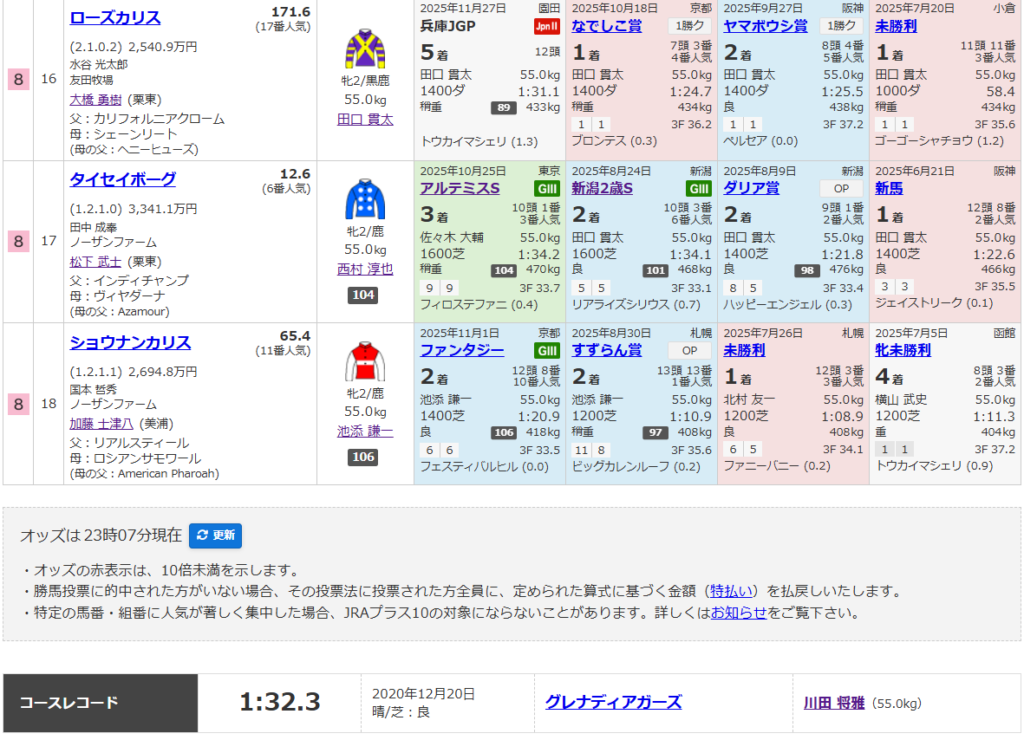Viewport: 1024px width, 740px height.
Task: Open horse ショウナンカリス profile link
Action: [130, 342]
